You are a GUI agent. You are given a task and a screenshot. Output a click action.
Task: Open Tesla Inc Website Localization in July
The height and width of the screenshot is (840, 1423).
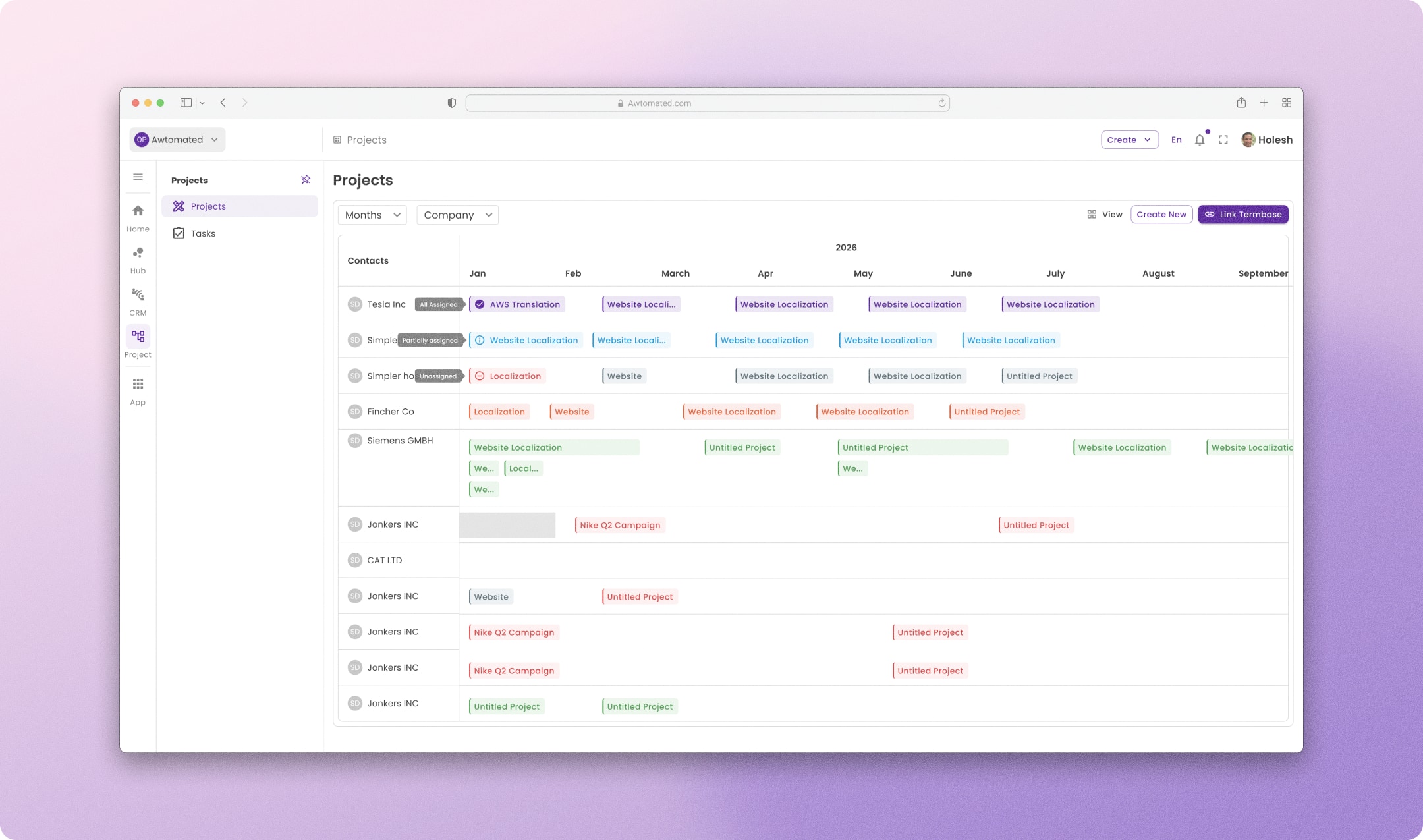(x=1050, y=304)
